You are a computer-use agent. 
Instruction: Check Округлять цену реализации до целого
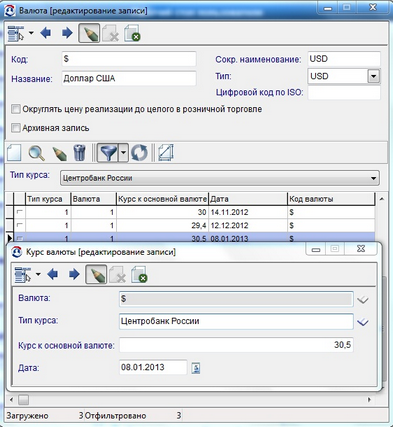tap(16, 109)
